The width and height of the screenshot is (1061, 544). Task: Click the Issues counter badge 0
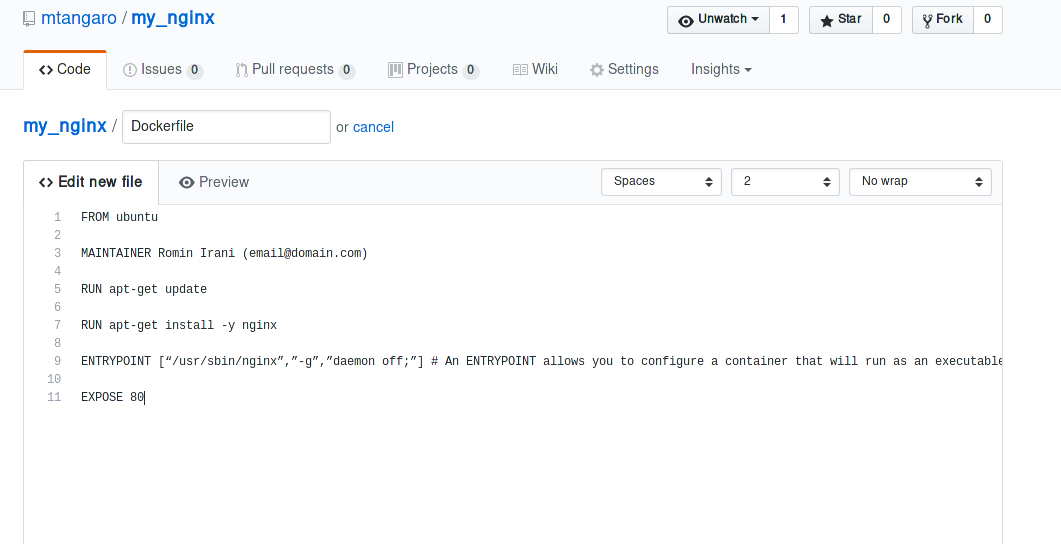tap(194, 70)
